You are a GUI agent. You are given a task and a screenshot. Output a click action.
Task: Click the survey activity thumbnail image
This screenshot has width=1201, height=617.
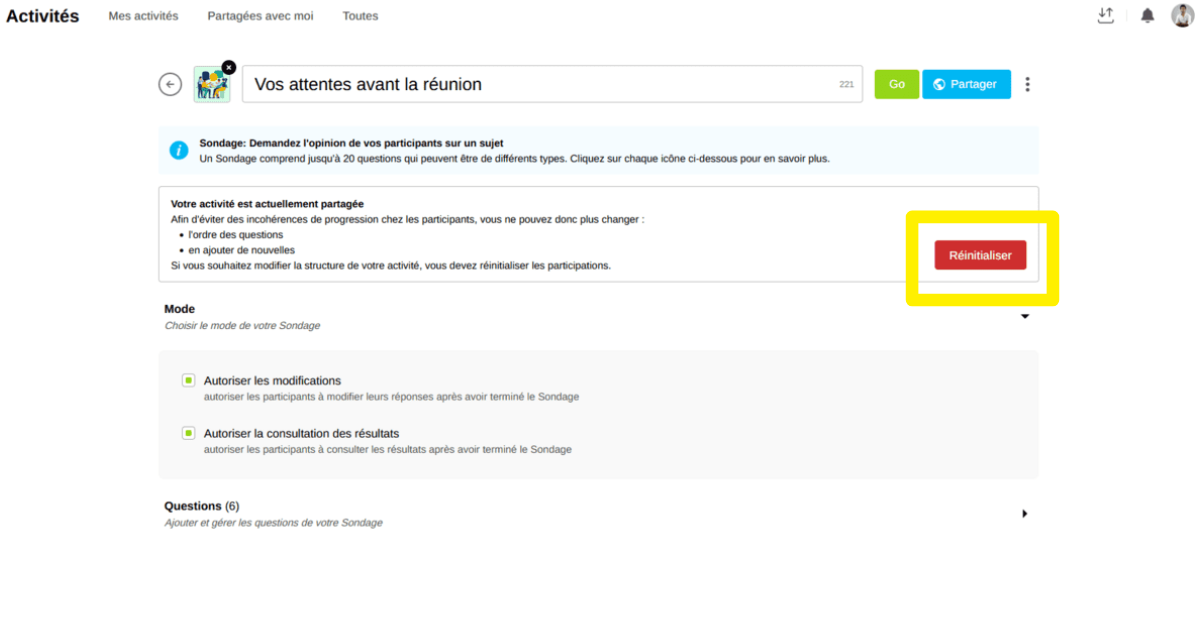[x=210, y=86]
